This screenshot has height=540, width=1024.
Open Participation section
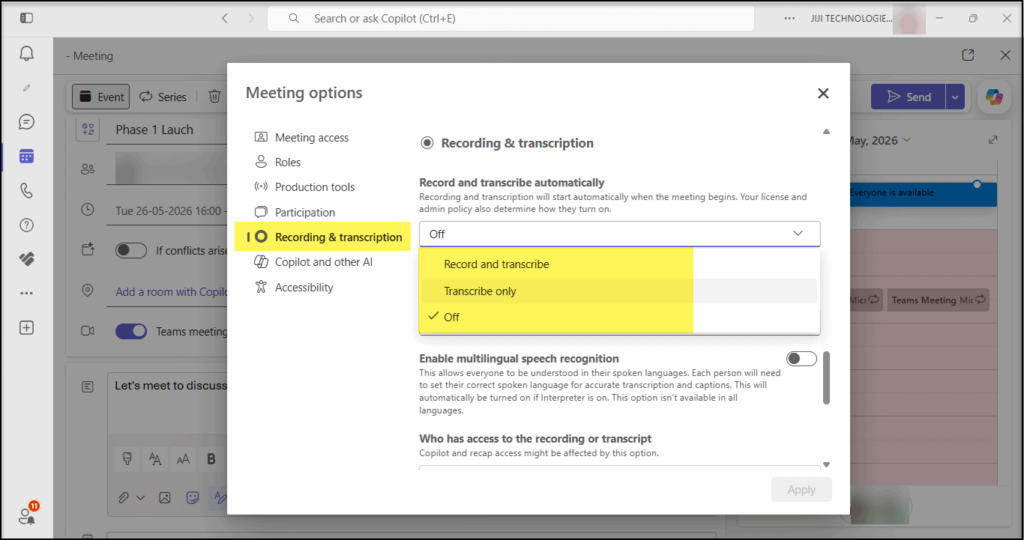[x=304, y=212]
